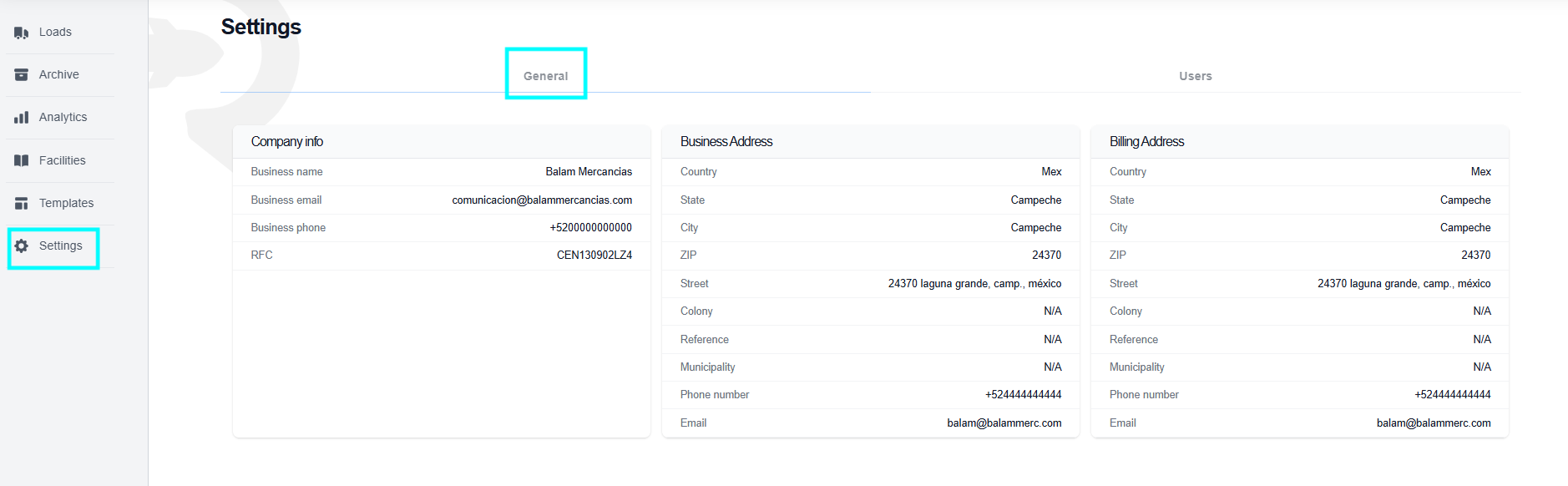Click the Business name label
This screenshot has height=486, width=1568.
pyautogui.click(x=286, y=172)
